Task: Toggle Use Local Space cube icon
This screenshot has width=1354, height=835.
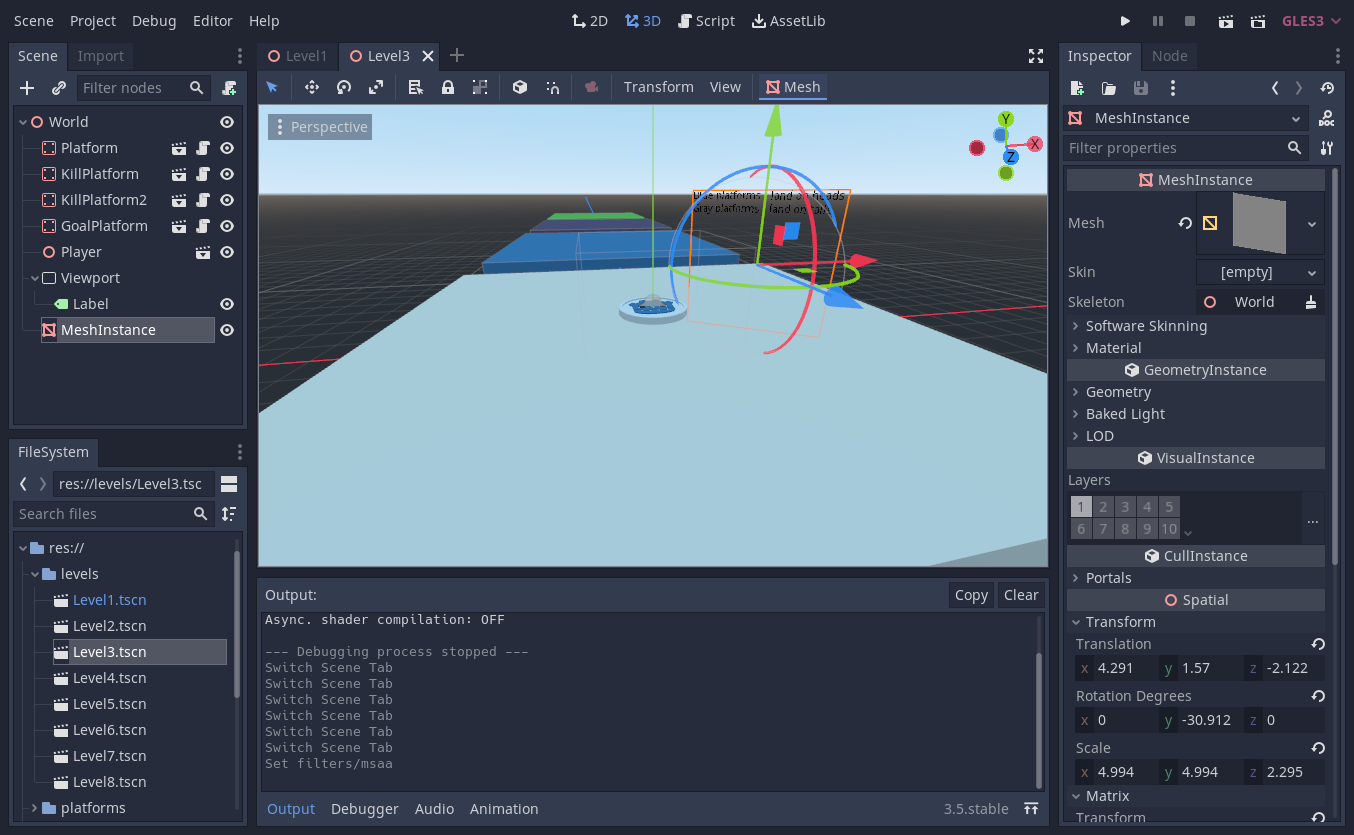Action: click(520, 87)
